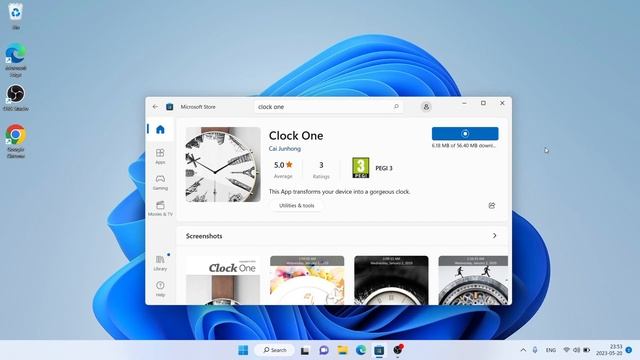
Task: Open Cai Junhong publisher link
Action: 284,149
